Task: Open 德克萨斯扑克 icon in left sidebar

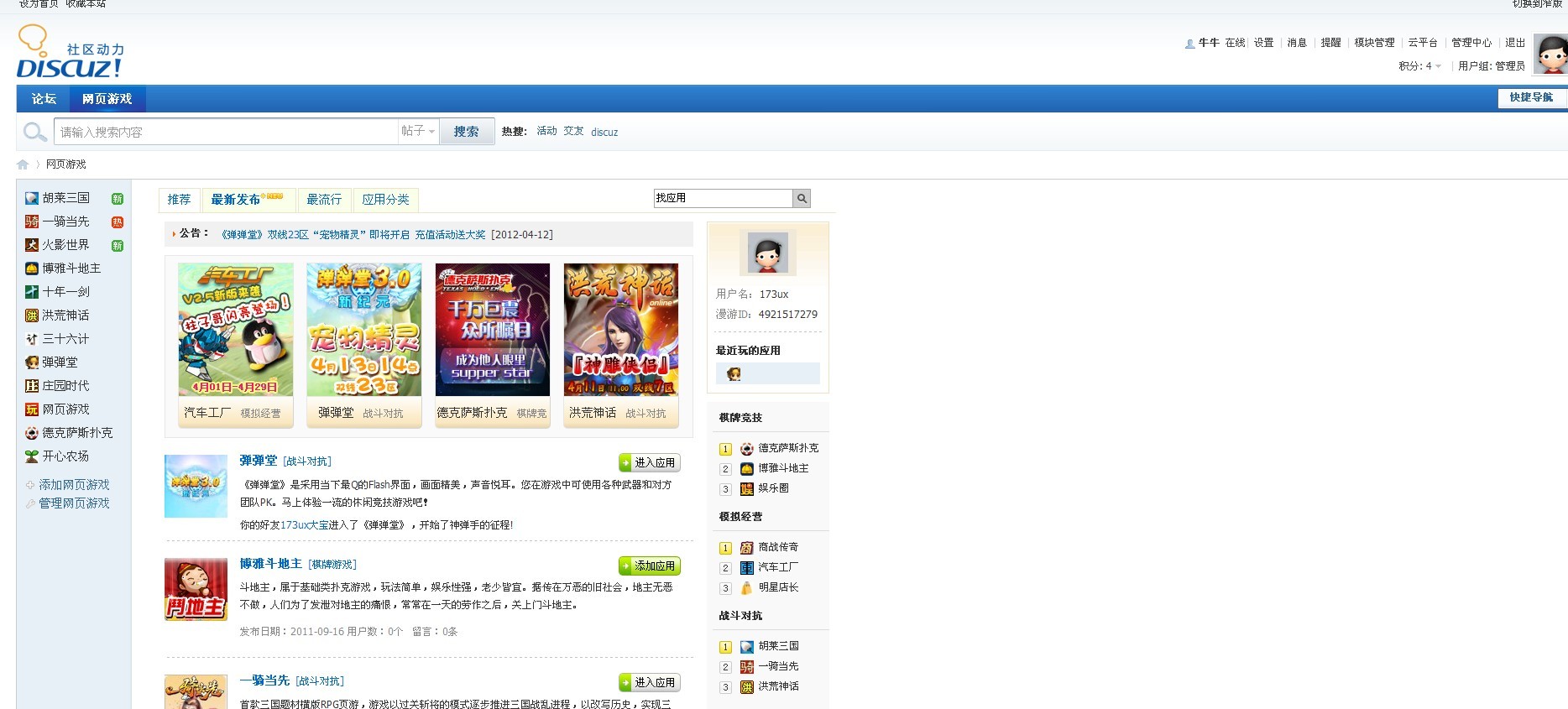Action: coord(32,433)
